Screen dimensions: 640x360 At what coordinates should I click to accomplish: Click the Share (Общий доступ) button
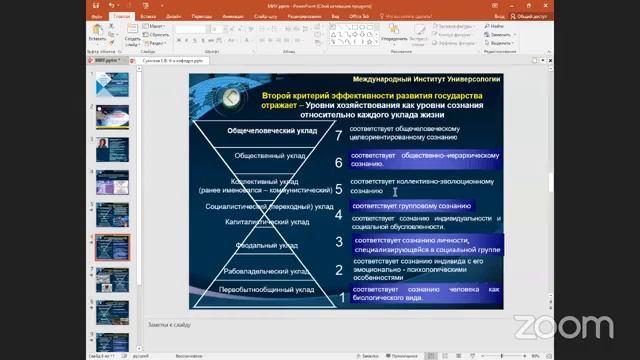[529, 16]
